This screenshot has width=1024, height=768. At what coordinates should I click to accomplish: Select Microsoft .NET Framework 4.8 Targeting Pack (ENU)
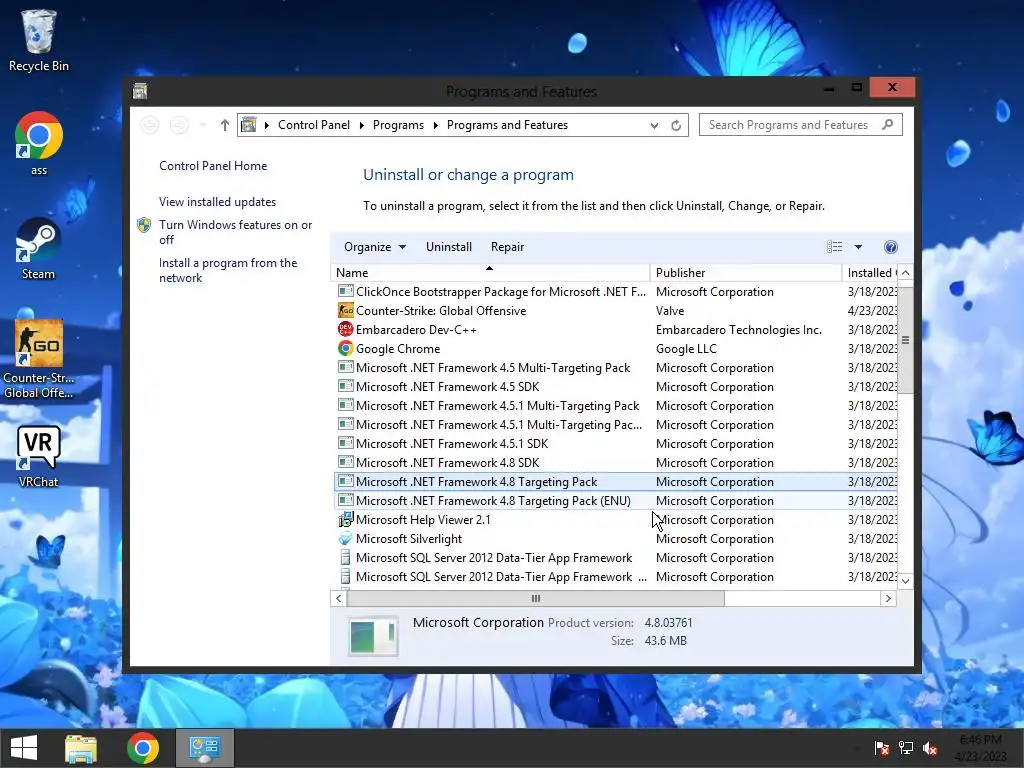(615, 500)
